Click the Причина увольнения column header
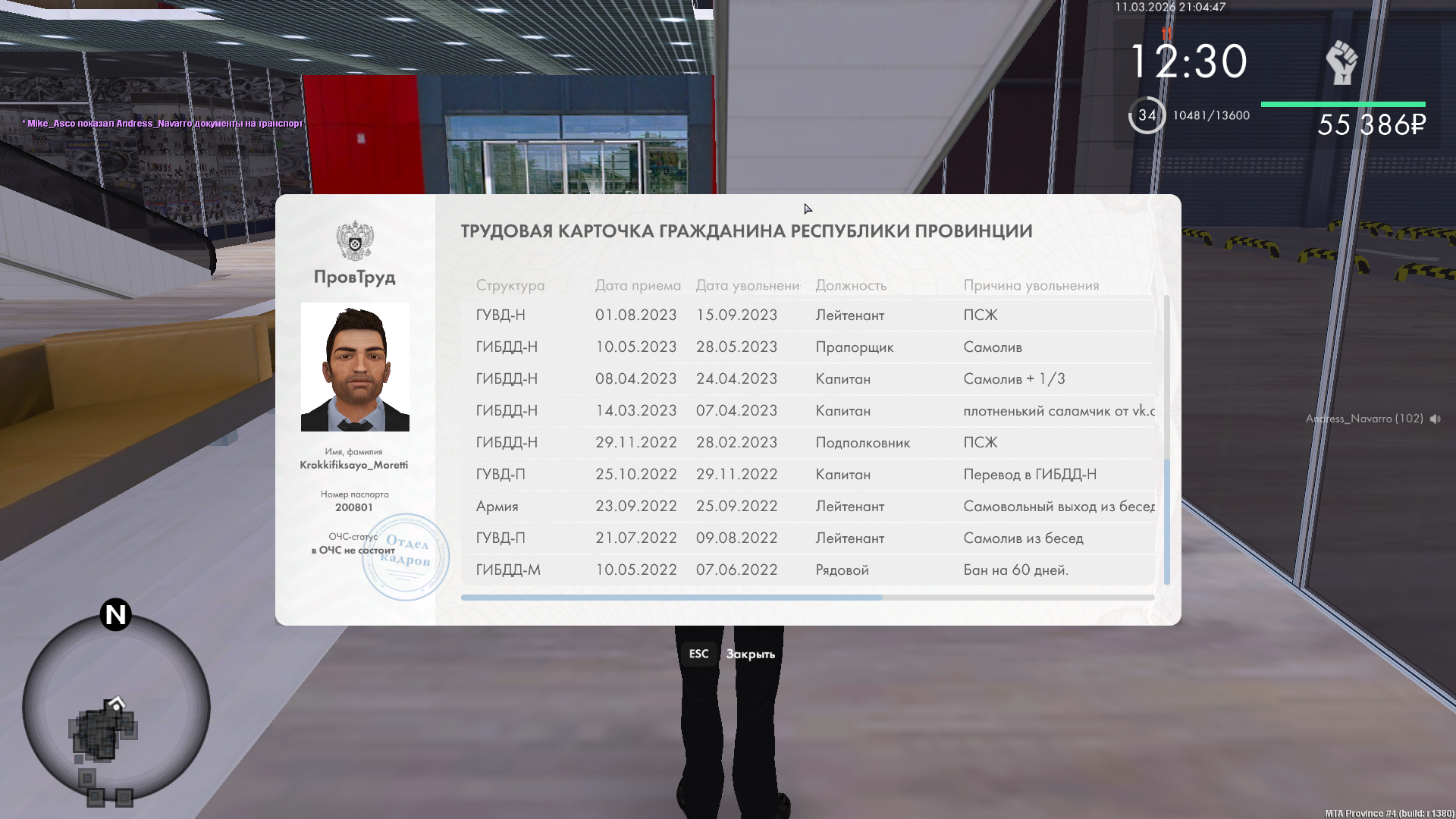Viewport: 1456px width, 819px height. tap(1031, 285)
